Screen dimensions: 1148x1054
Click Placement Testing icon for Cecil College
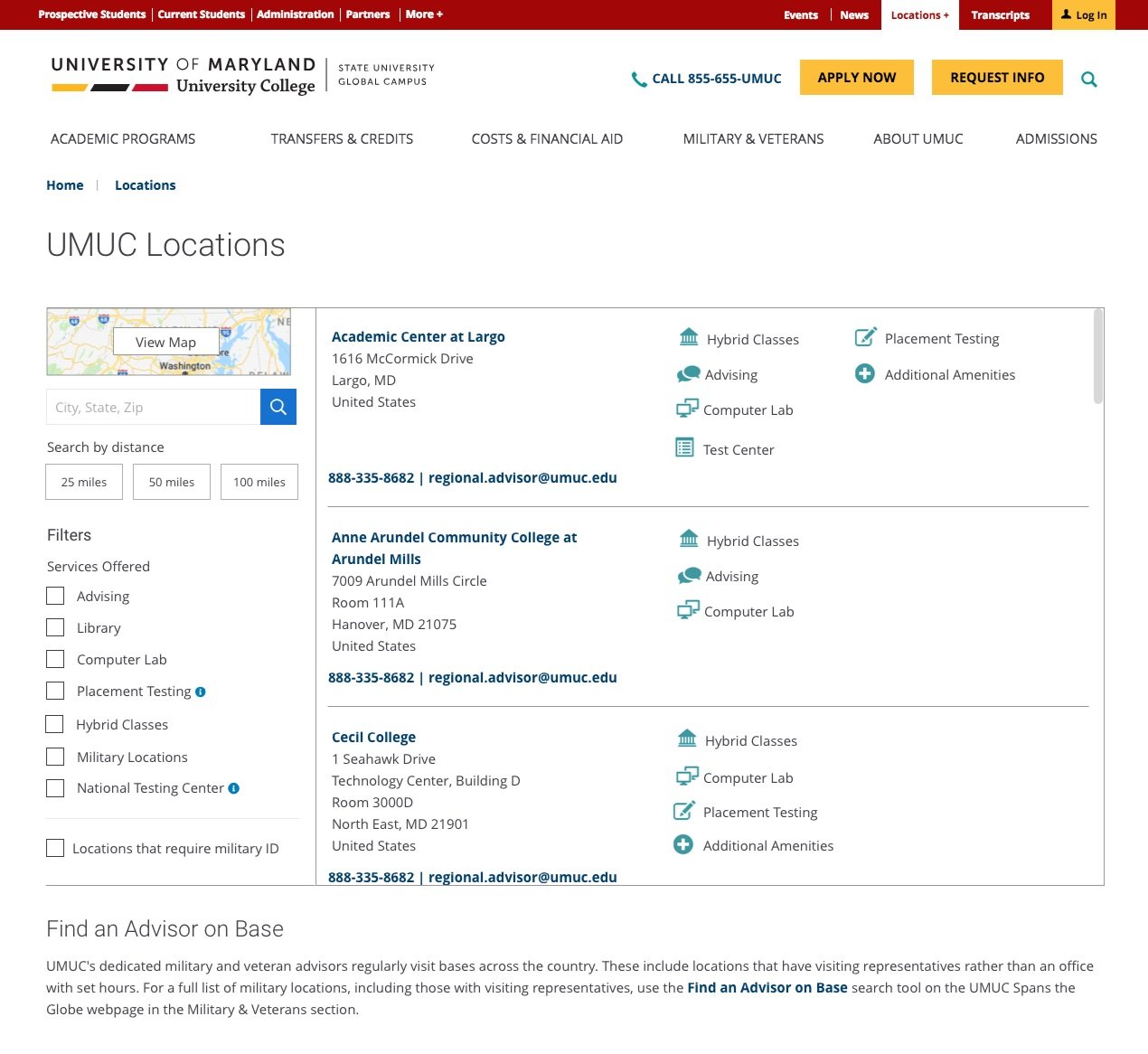[x=684, y=811]
